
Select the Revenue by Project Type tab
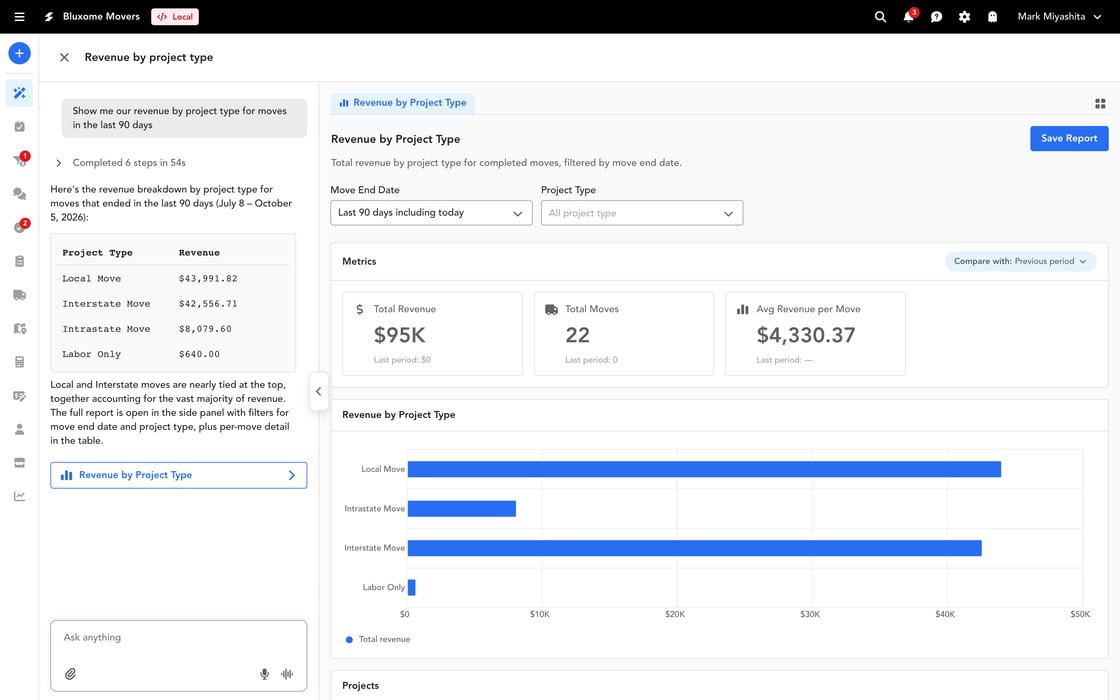[403, 103]
